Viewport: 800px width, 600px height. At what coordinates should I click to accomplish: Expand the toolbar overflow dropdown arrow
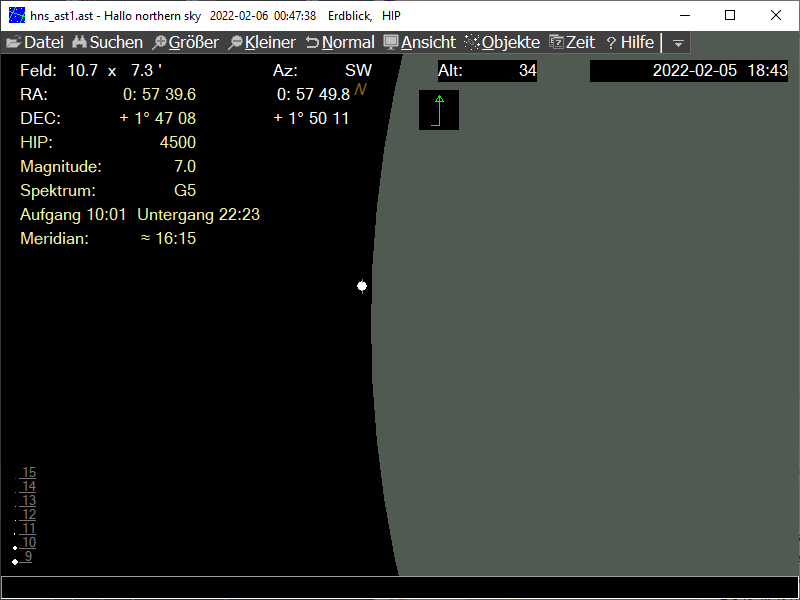tap(678, 44)
